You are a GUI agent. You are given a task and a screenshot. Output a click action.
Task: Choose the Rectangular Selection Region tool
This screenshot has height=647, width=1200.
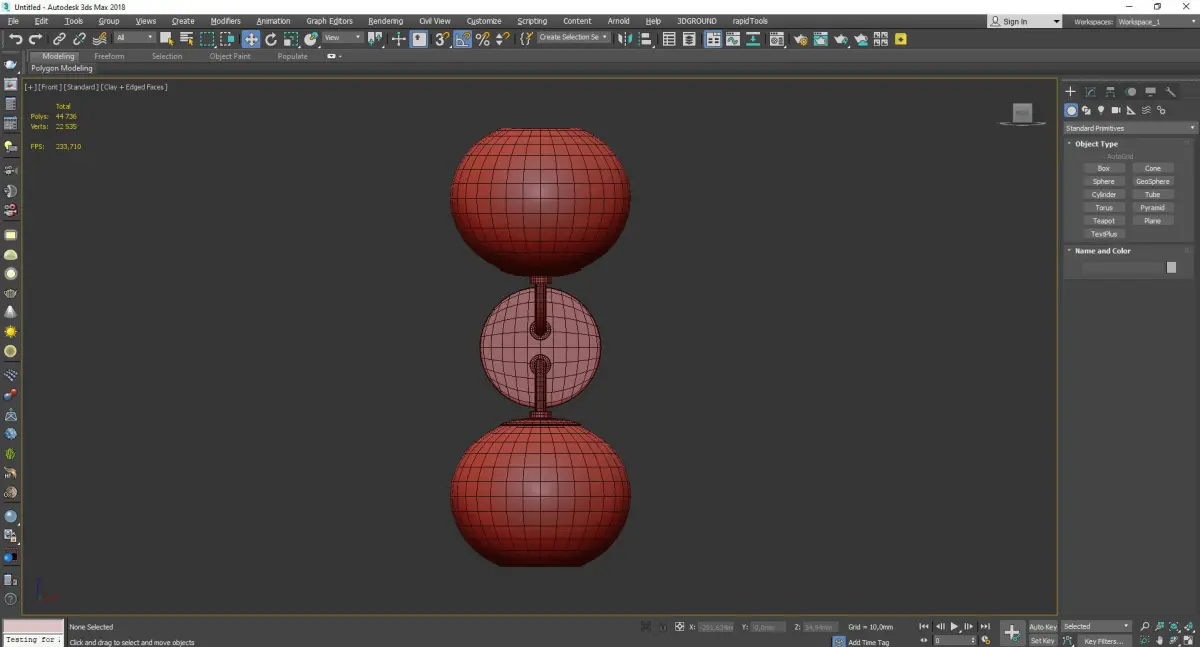click(207, 39)
